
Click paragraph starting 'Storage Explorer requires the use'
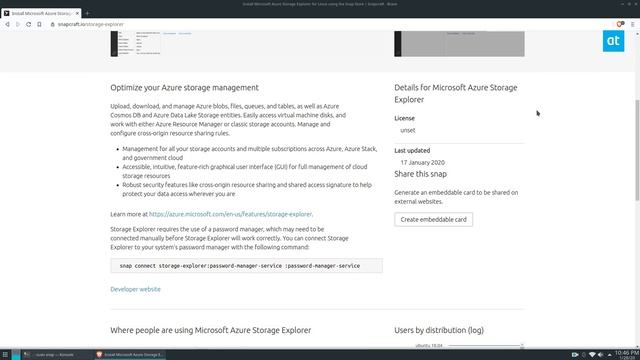pos(229,238)
